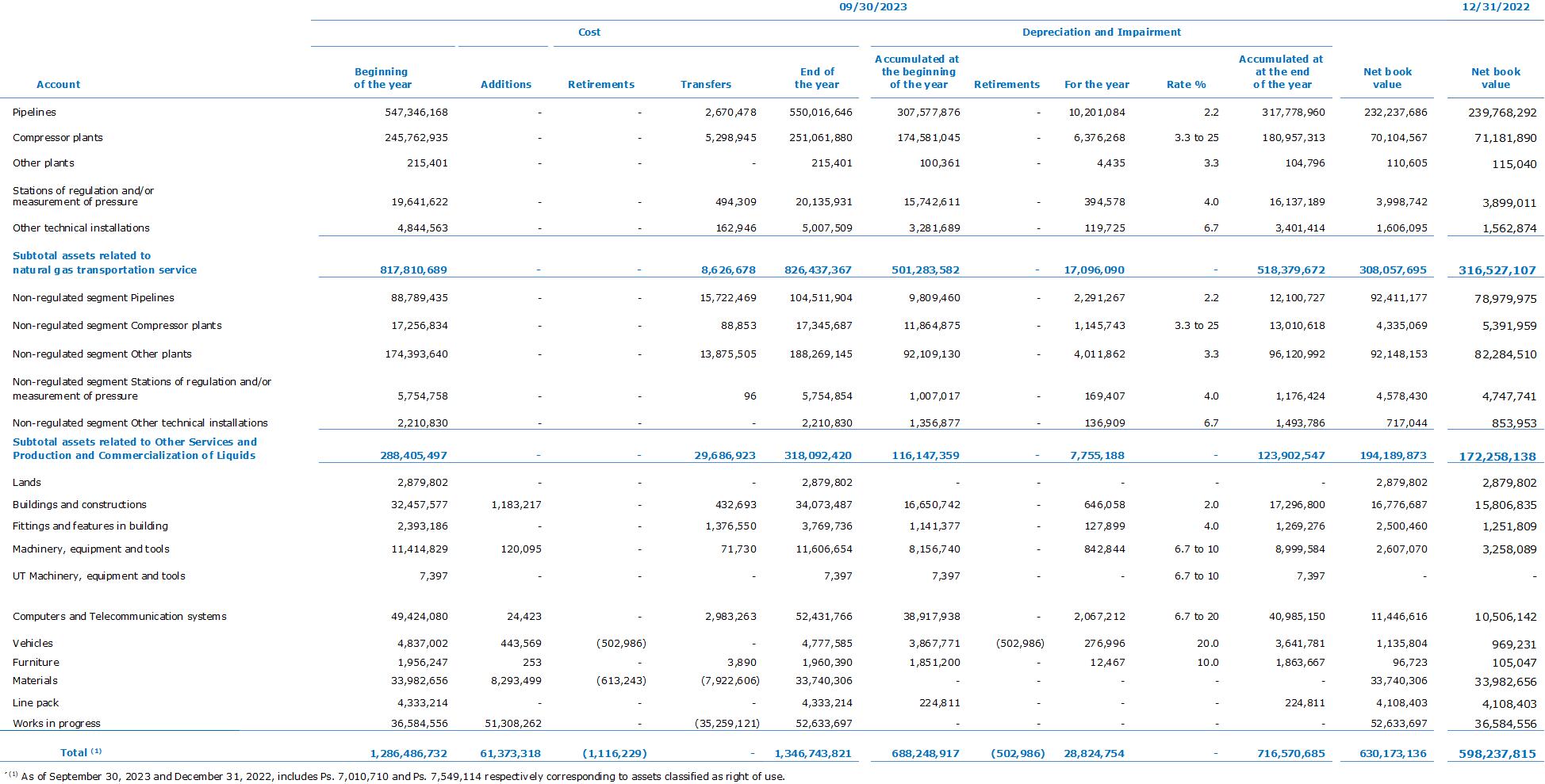This screenshot has height=784, width=1545.
Task: Click the 'Vehicles' account label
Action: pos(33,644)
